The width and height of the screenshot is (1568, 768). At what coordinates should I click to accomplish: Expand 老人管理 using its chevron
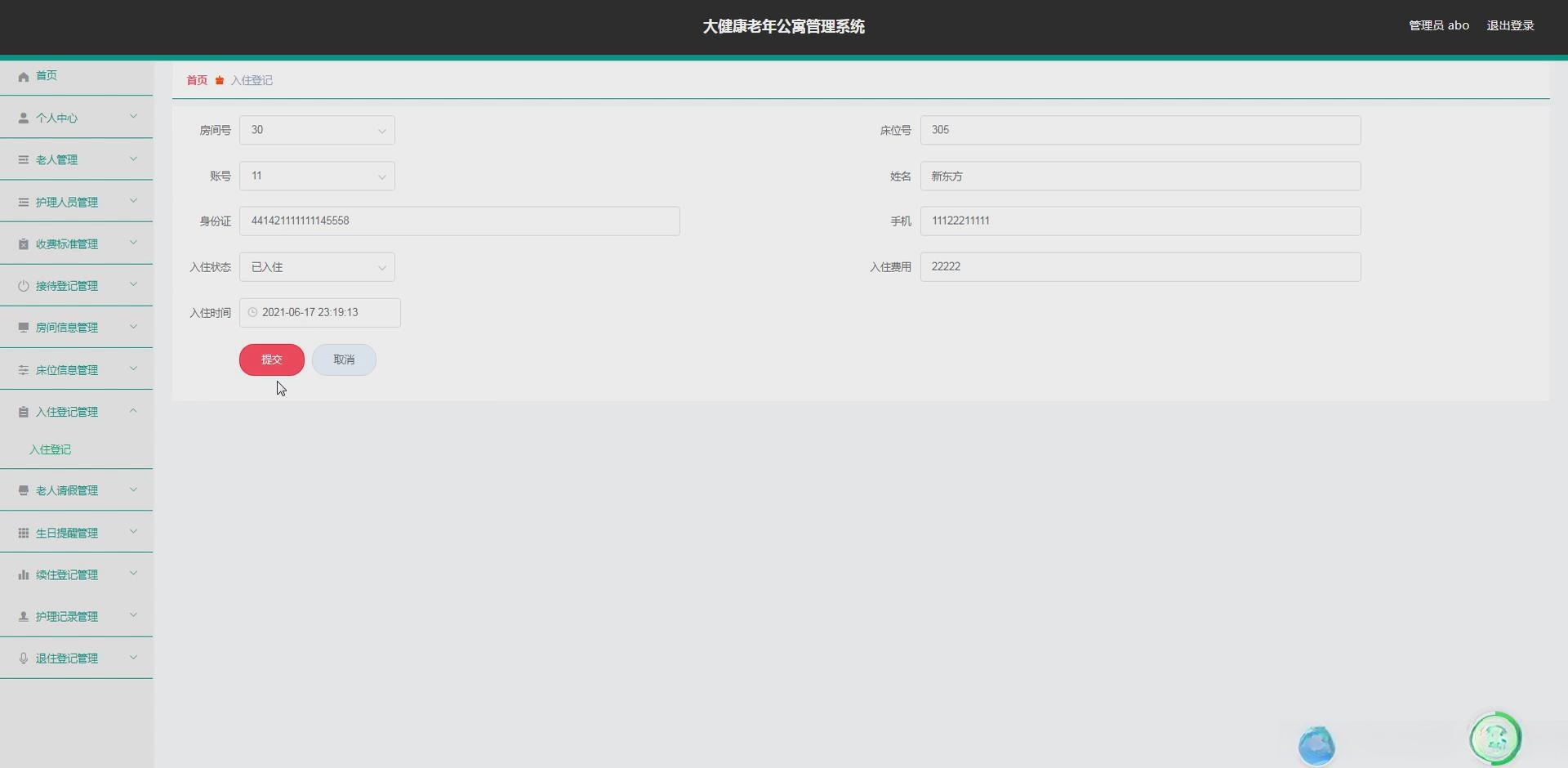click(133, 159)
